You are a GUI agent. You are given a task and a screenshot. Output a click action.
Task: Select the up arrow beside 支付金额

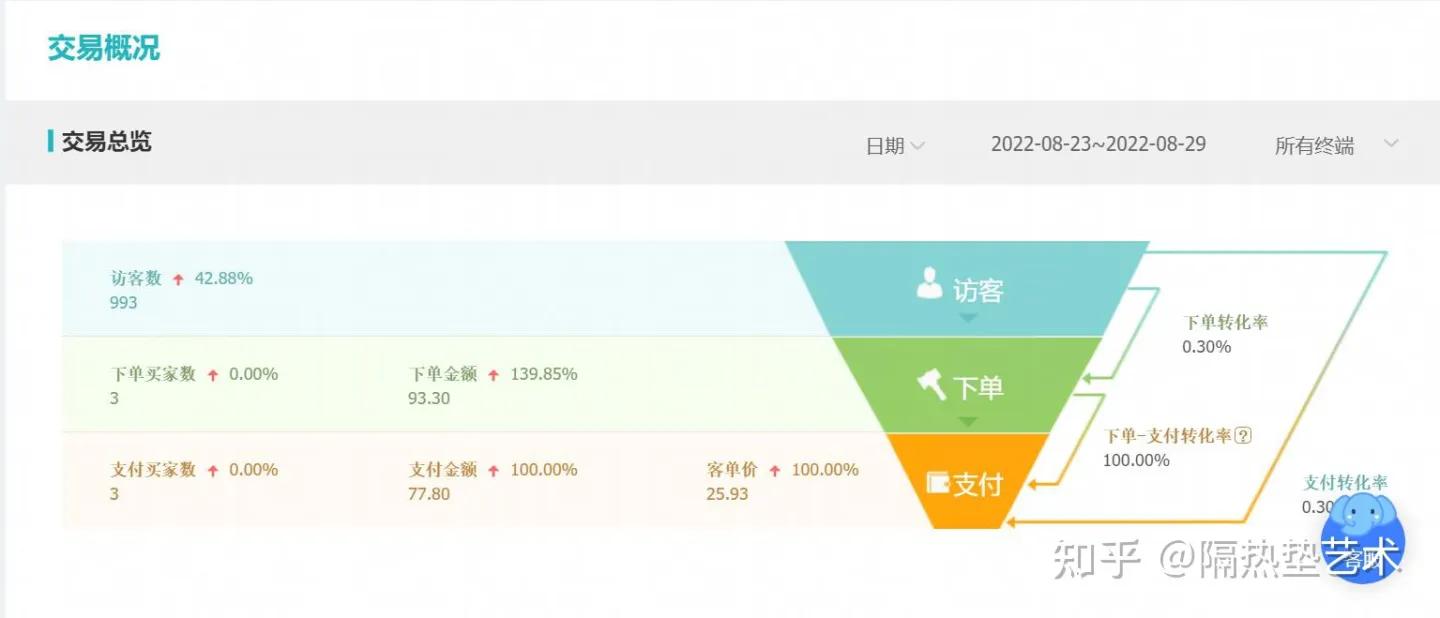[x=492, y=469]
